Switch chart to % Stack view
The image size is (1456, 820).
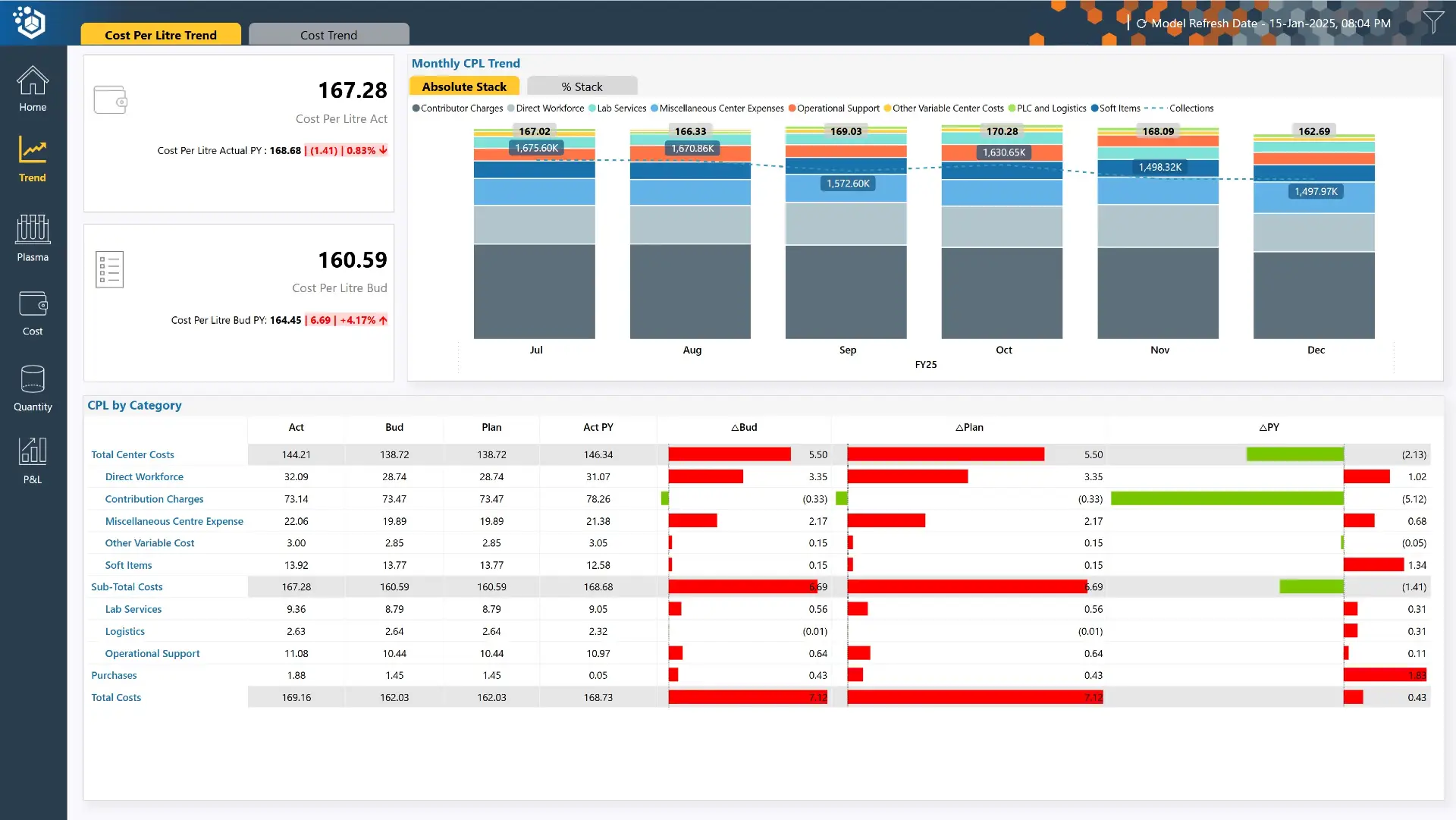(x=582, y=86)
